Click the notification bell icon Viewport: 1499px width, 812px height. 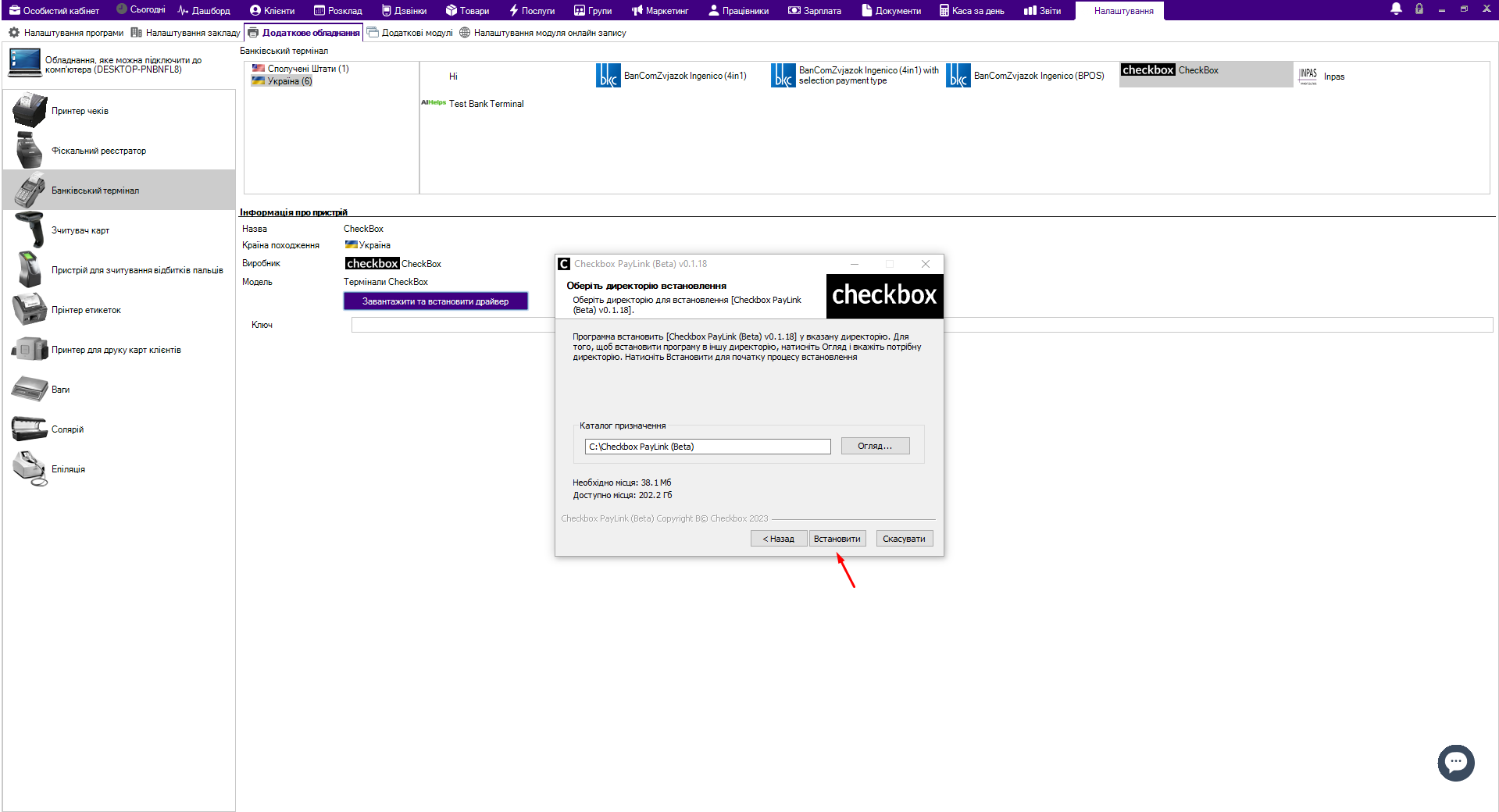1396,9
